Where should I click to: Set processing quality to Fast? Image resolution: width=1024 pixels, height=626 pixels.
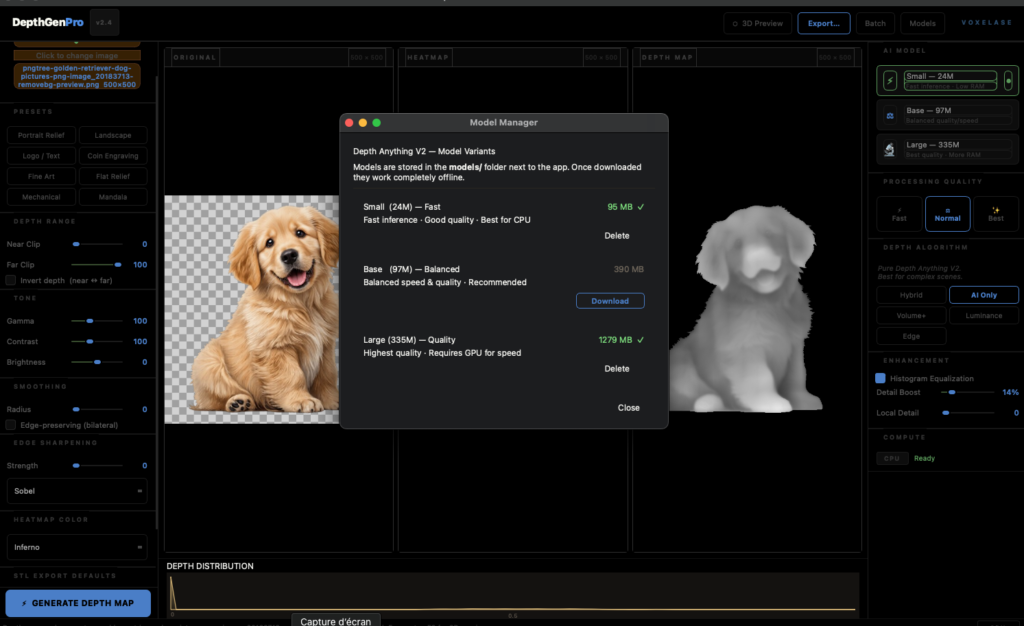pos(898,213)
